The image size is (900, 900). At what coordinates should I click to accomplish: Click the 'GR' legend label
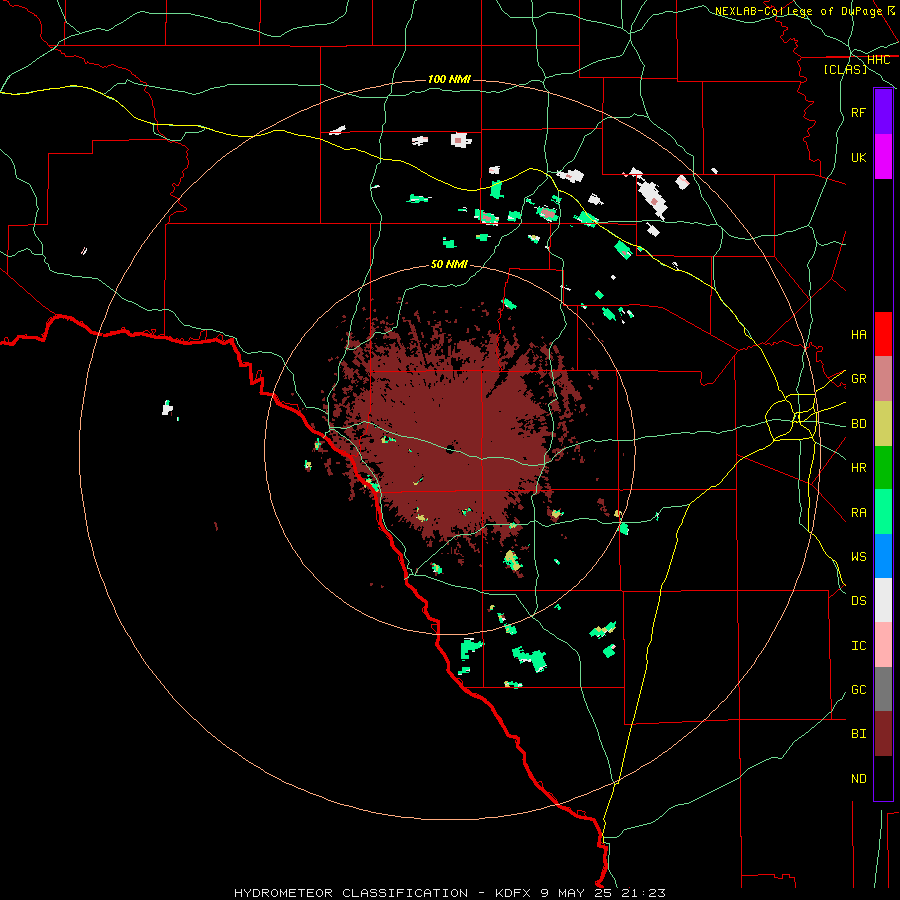tap(858, 379)
